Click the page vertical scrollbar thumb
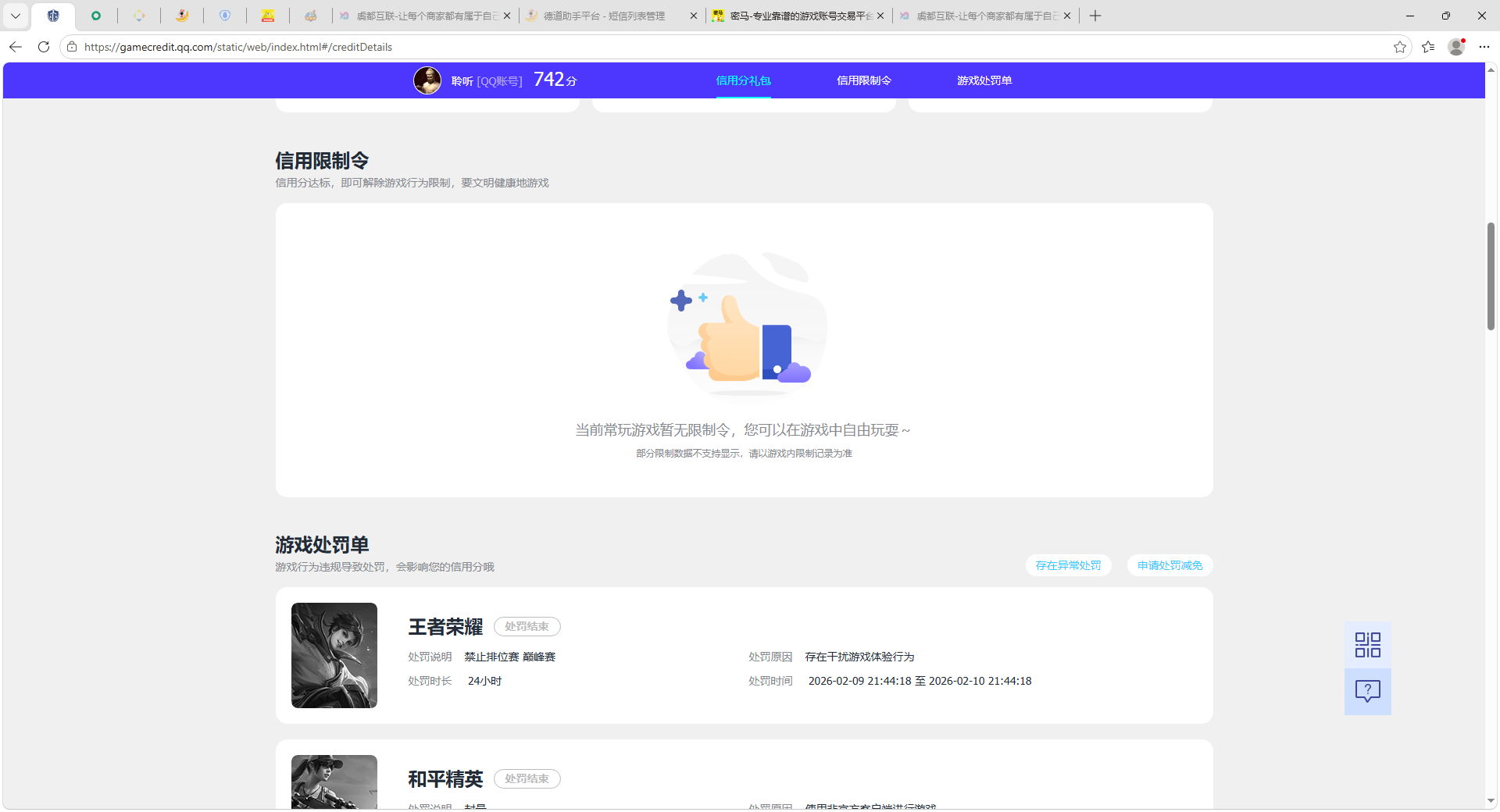 [x=1491, y=276]
